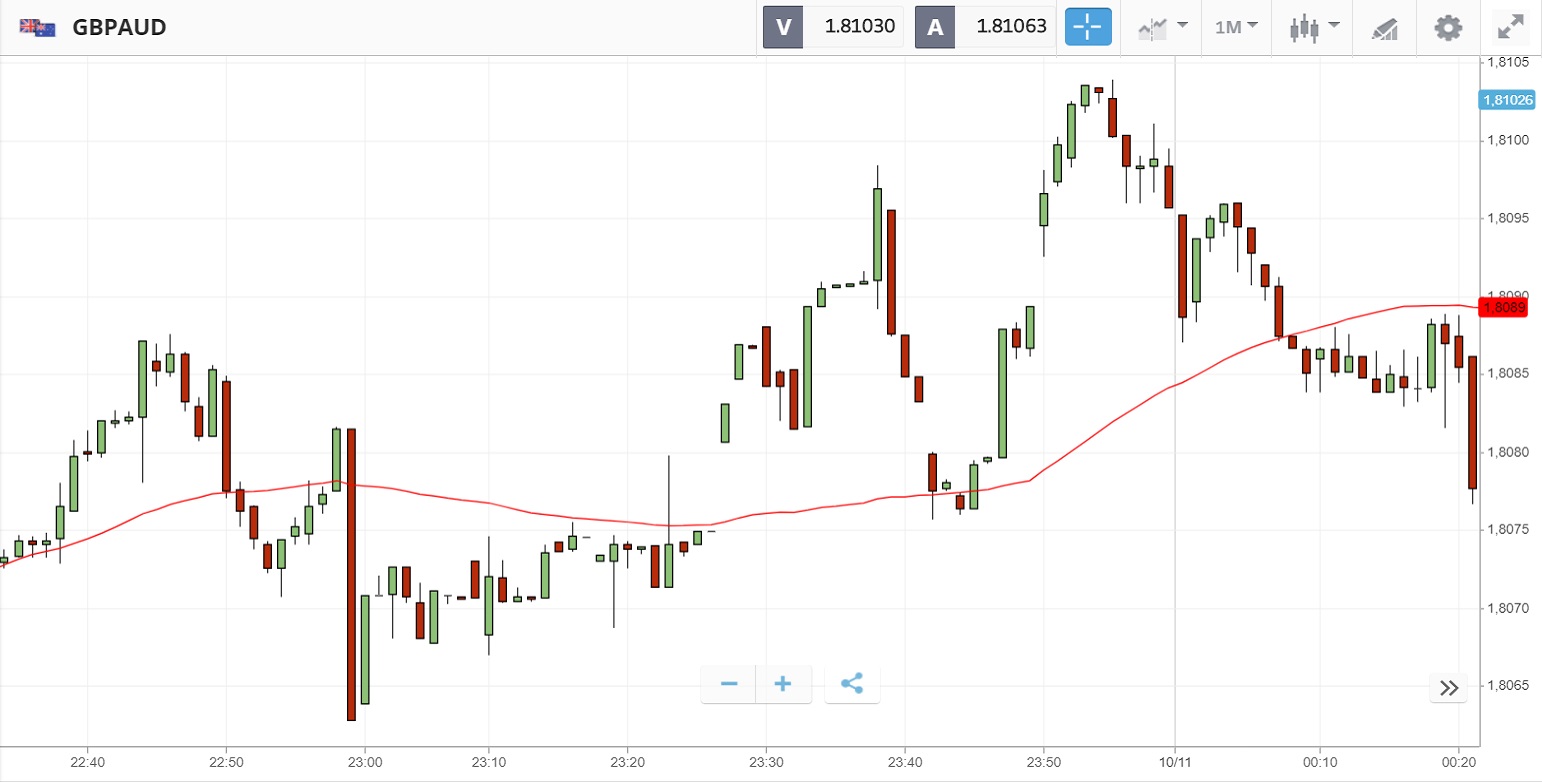Zoom in the chart with plus button

783,684
